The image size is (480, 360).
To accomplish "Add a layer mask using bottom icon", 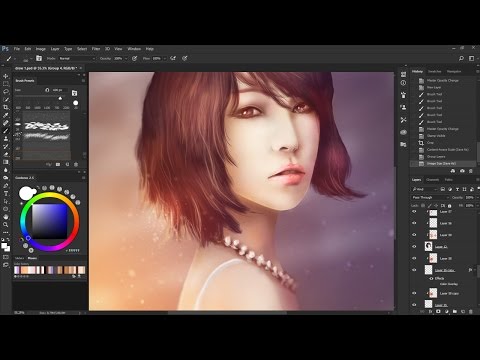I will pos(438,311).
